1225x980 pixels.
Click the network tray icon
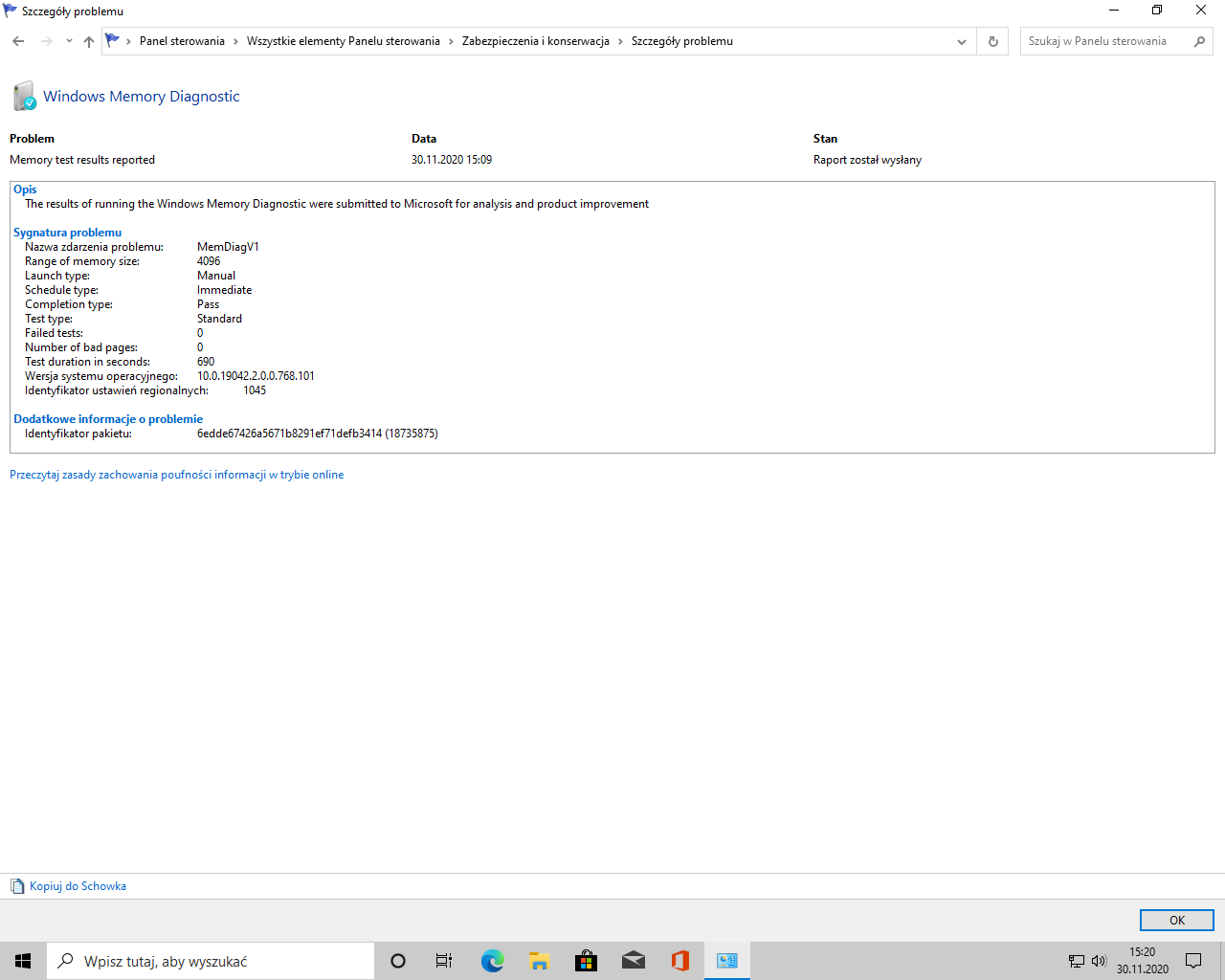point(1077,961)
